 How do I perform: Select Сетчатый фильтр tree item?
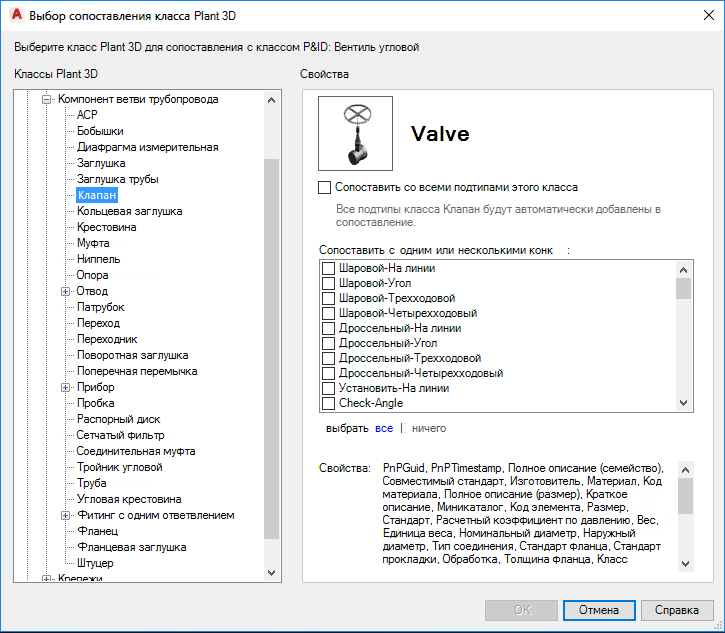(120, 435)
